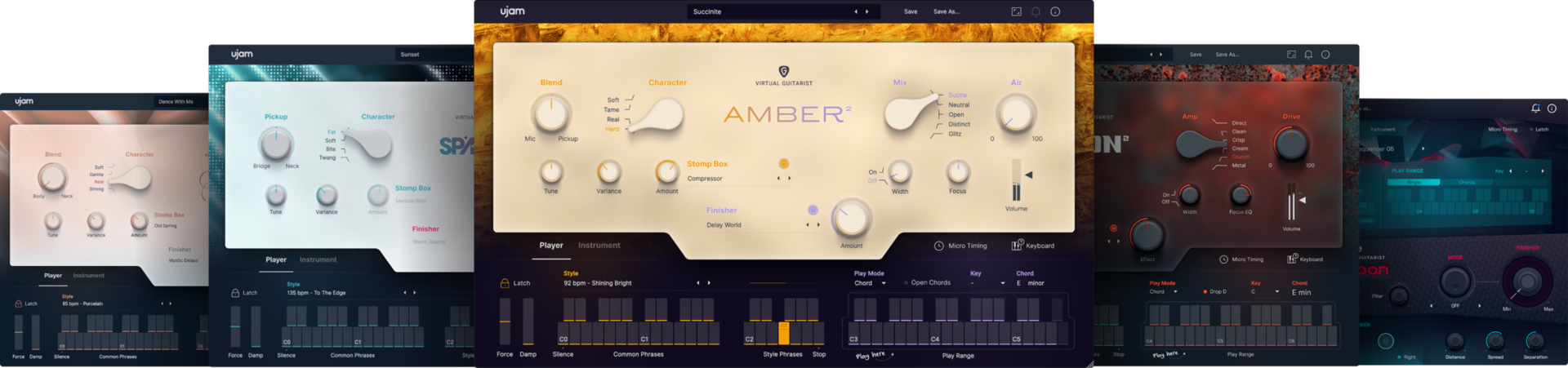
Task: Switch to Instrument tab in Amber
Action: click(599, 246)
